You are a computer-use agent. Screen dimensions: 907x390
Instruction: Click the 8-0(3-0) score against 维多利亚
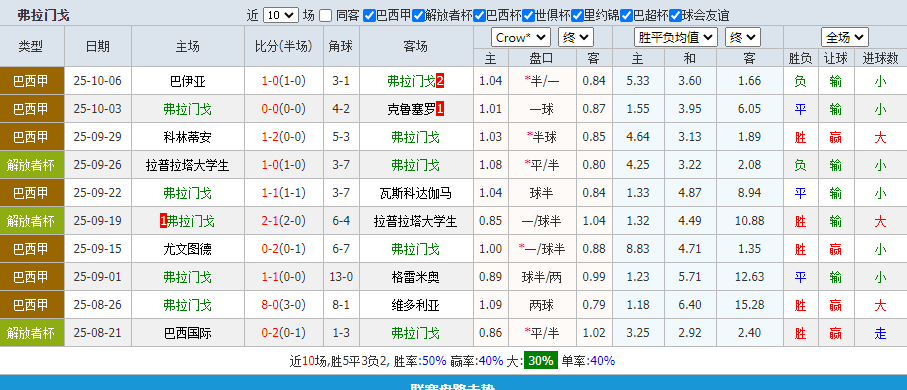coord(284,305)
